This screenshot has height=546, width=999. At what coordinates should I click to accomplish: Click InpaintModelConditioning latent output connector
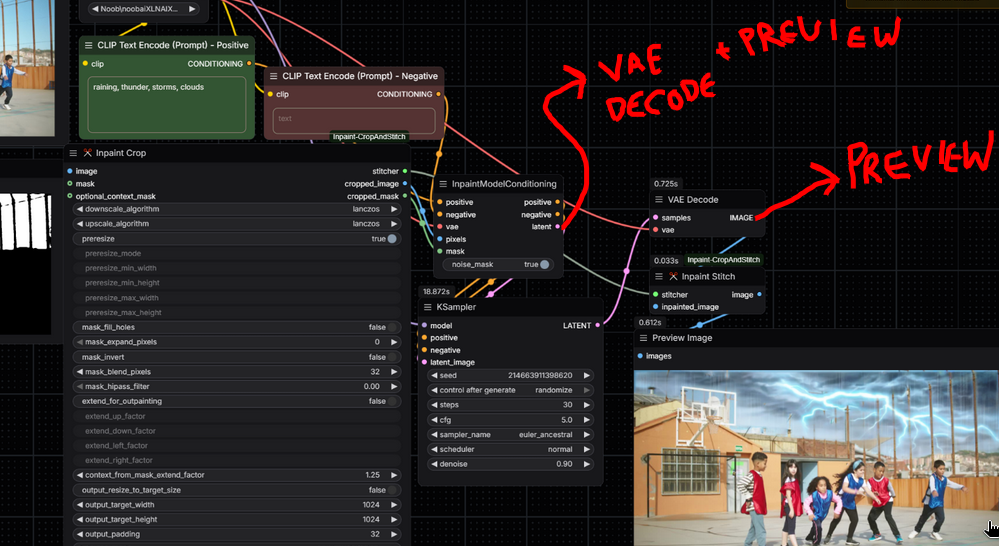tap(557, 227)
